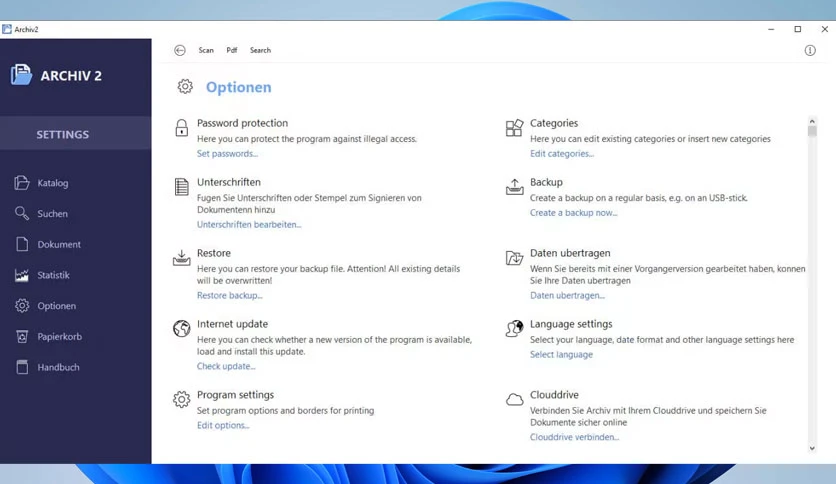Screen dimensions: 836x484
Task: Maximize the Archiv2 window
Action: coord(798,29)
